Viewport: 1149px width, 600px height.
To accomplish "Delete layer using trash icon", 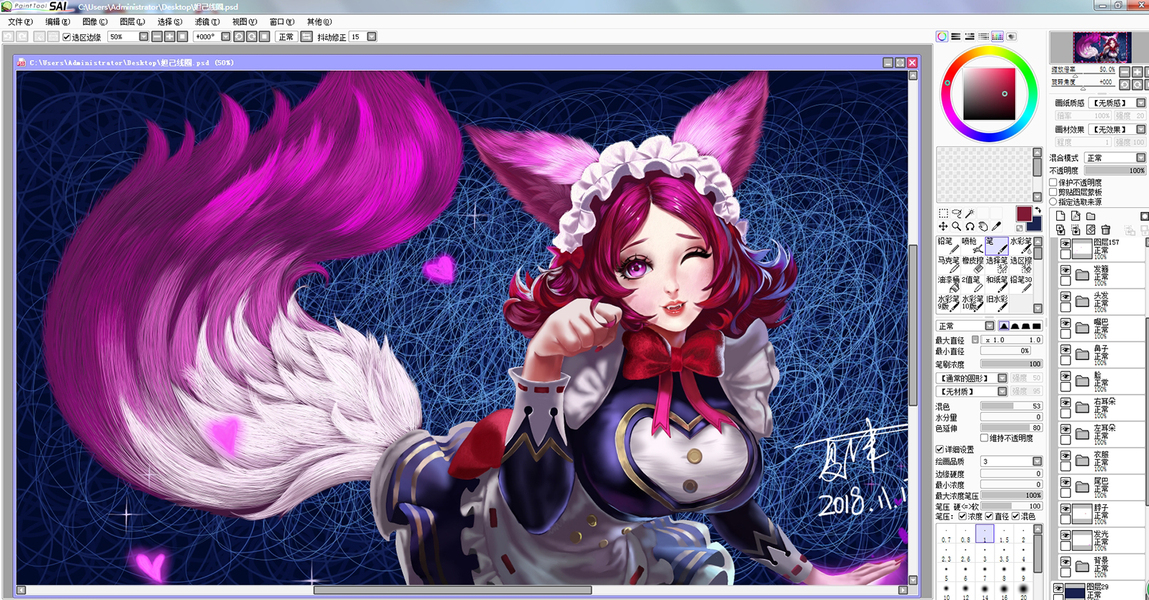I will (1106, 230).
